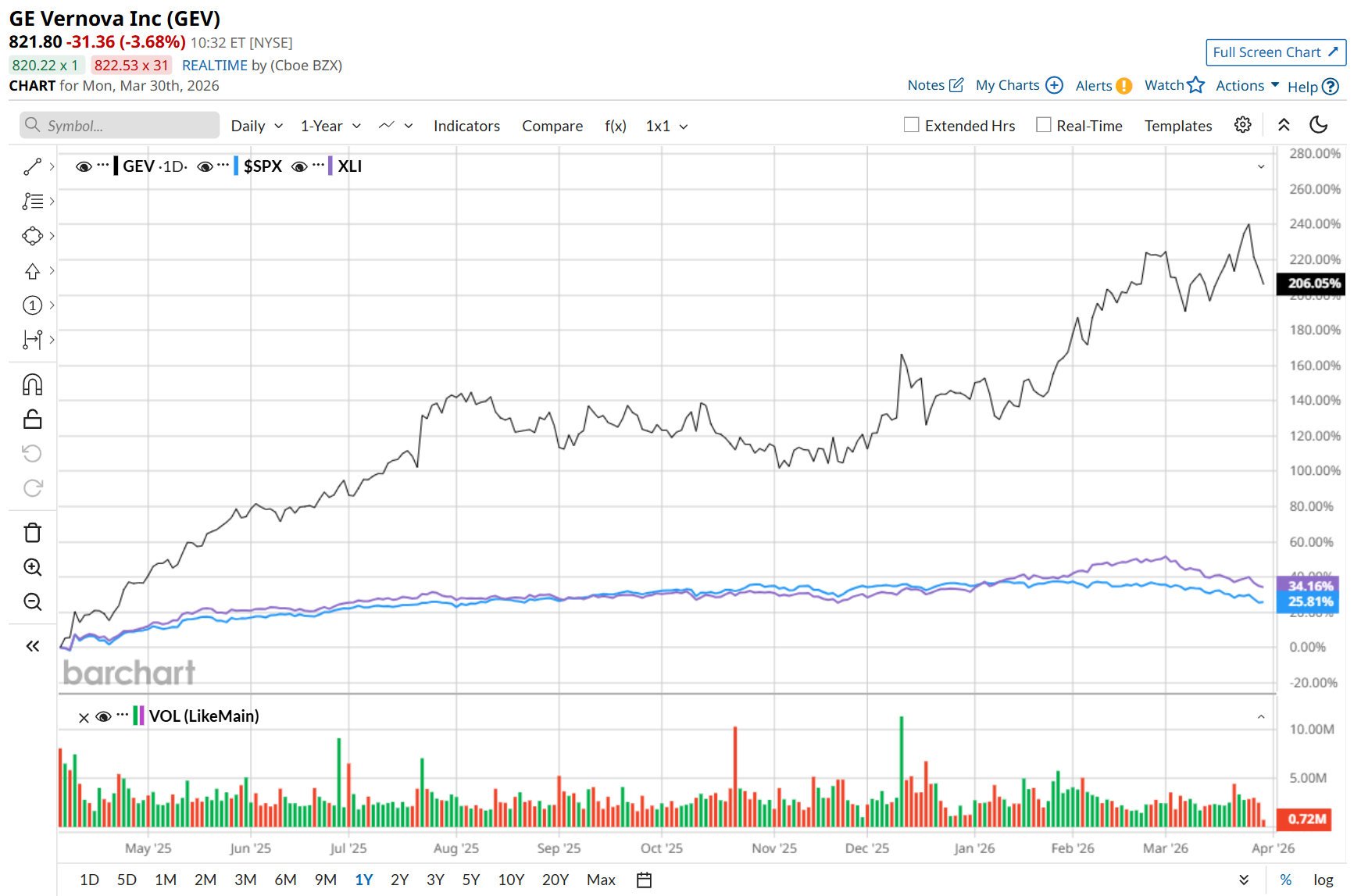Open the Templates menu
This screenshot has height=896, width=1361.
tap(1178, 126)
